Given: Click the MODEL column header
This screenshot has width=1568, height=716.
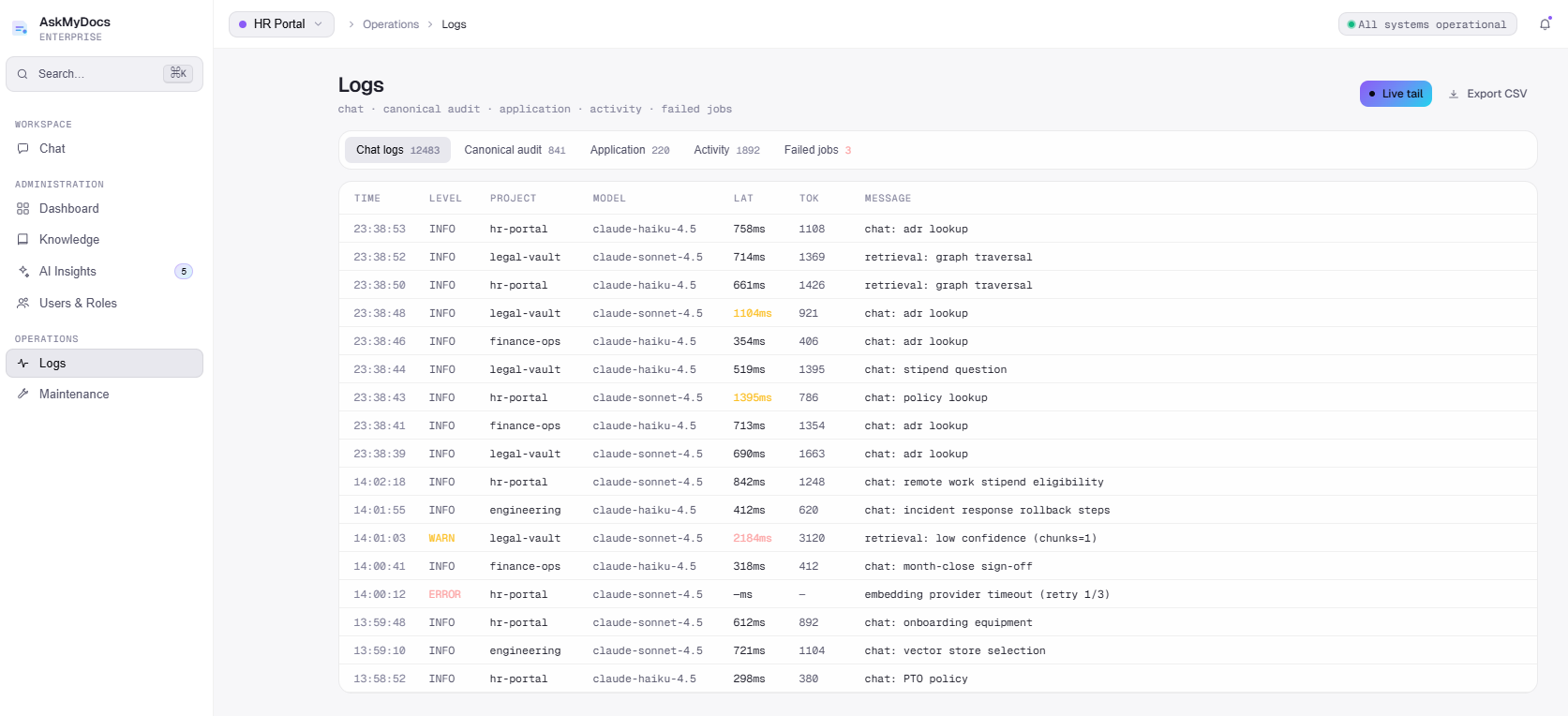Looking at the screenshot, I should (x=609, y=199).
